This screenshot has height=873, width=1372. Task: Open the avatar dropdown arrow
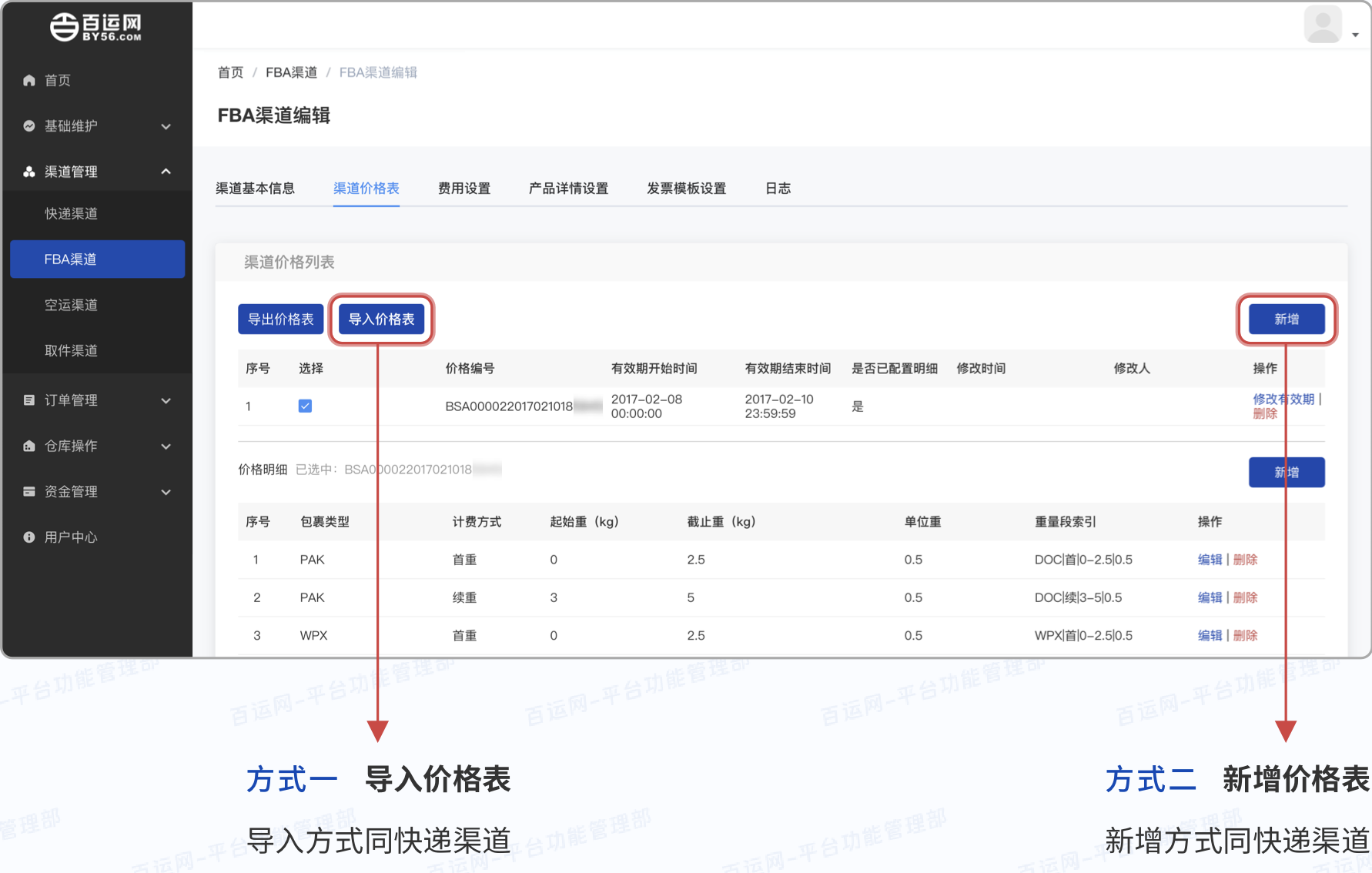tap(1355, 33)
